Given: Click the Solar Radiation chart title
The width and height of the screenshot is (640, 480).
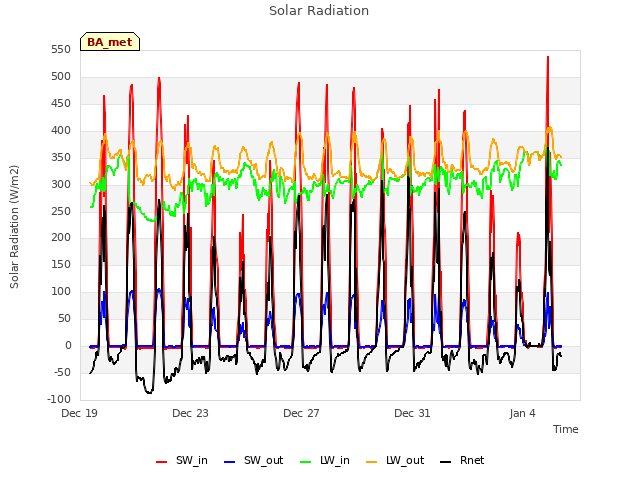Looking at the screenshot, I should click(x=319, y=11).
